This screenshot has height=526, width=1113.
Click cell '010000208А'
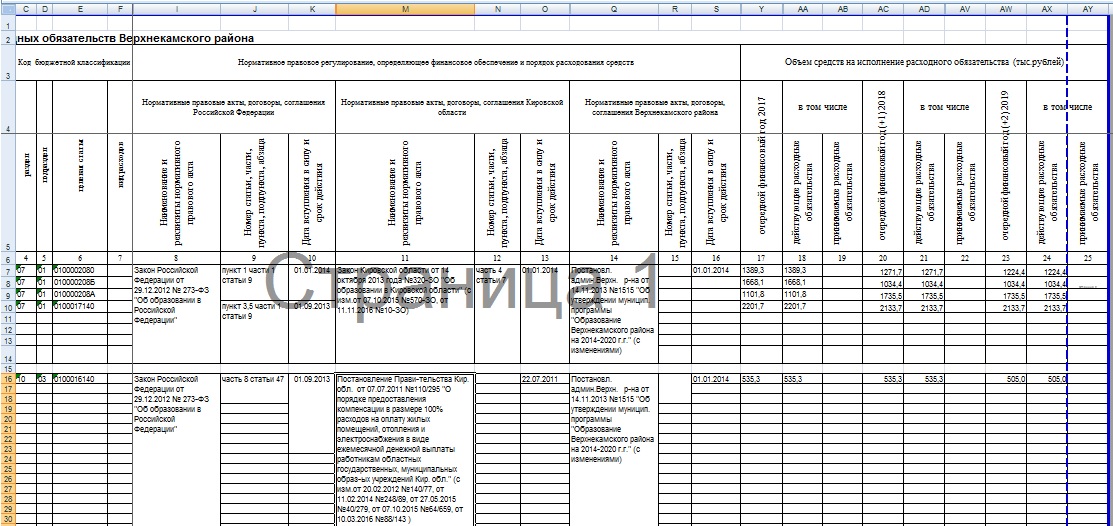(80, 295)
